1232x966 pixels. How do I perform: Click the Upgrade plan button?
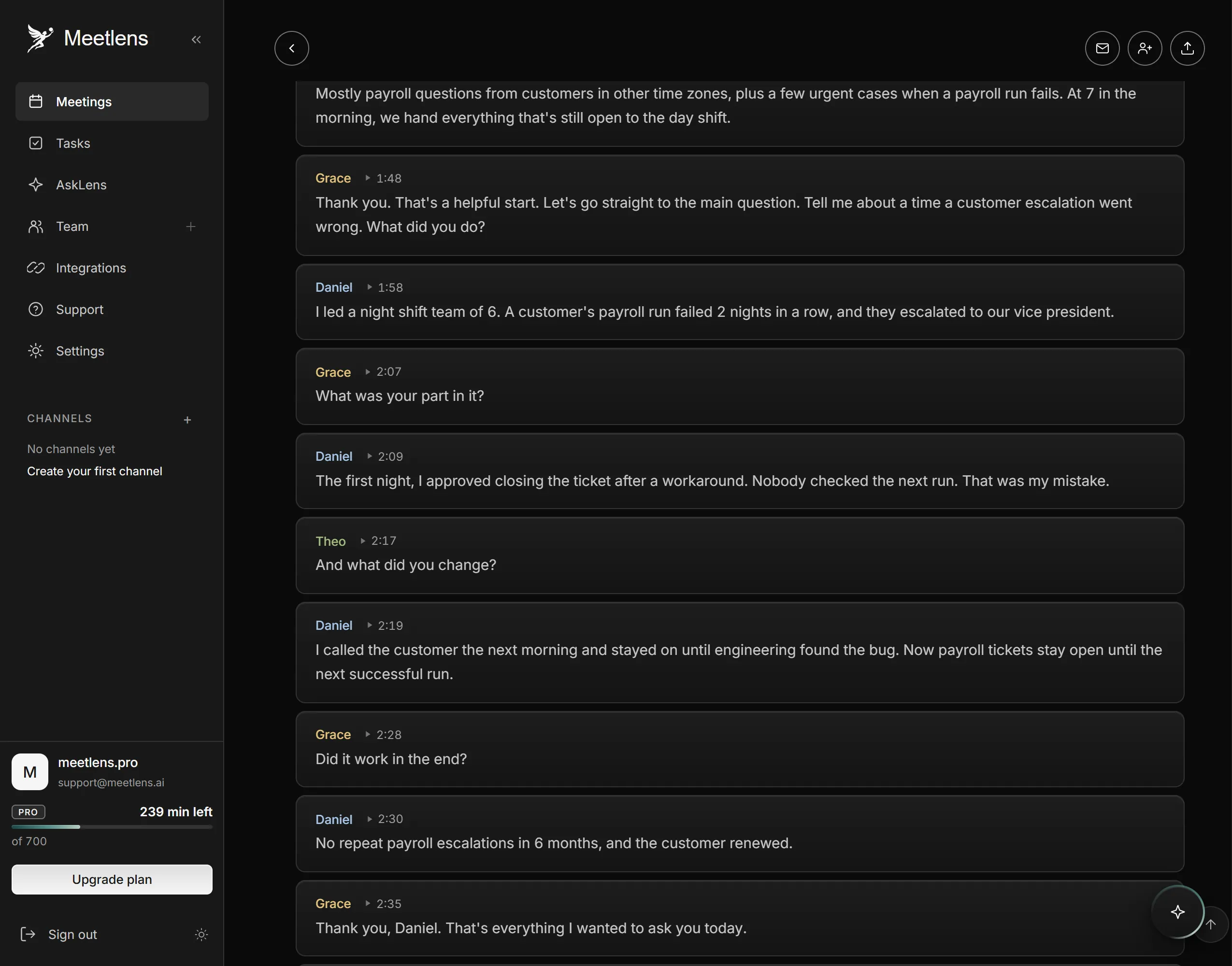pyautogui.click(x=112, y=879)
